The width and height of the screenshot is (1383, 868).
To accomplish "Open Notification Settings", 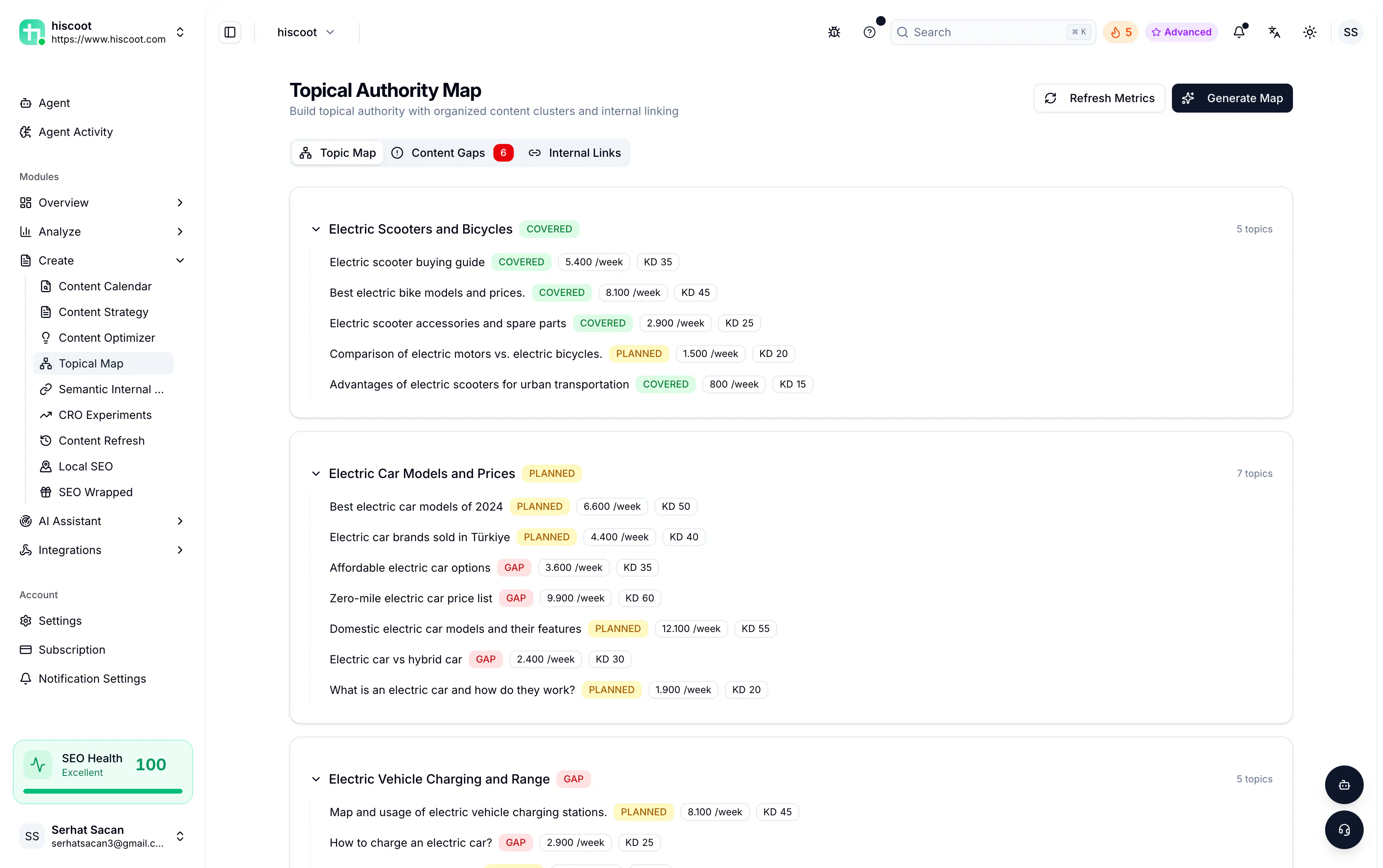I will click(103, 679).
